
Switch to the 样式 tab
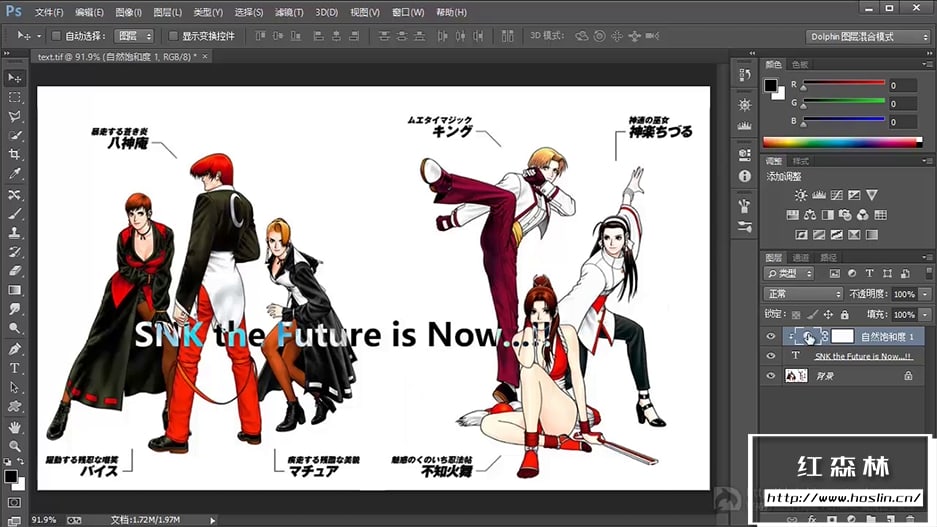coord(800,161)
